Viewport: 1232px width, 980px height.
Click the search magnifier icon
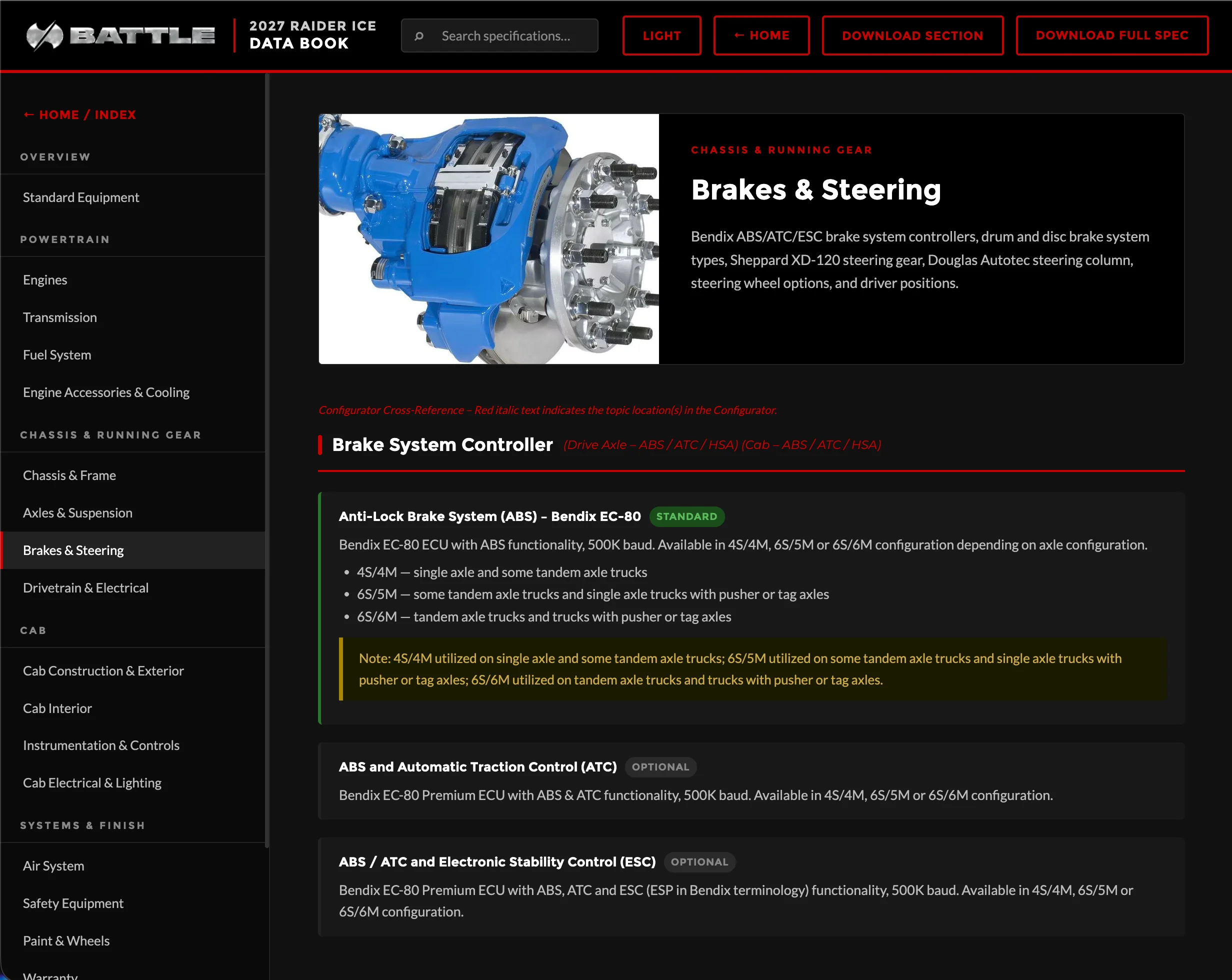(419, 36)
